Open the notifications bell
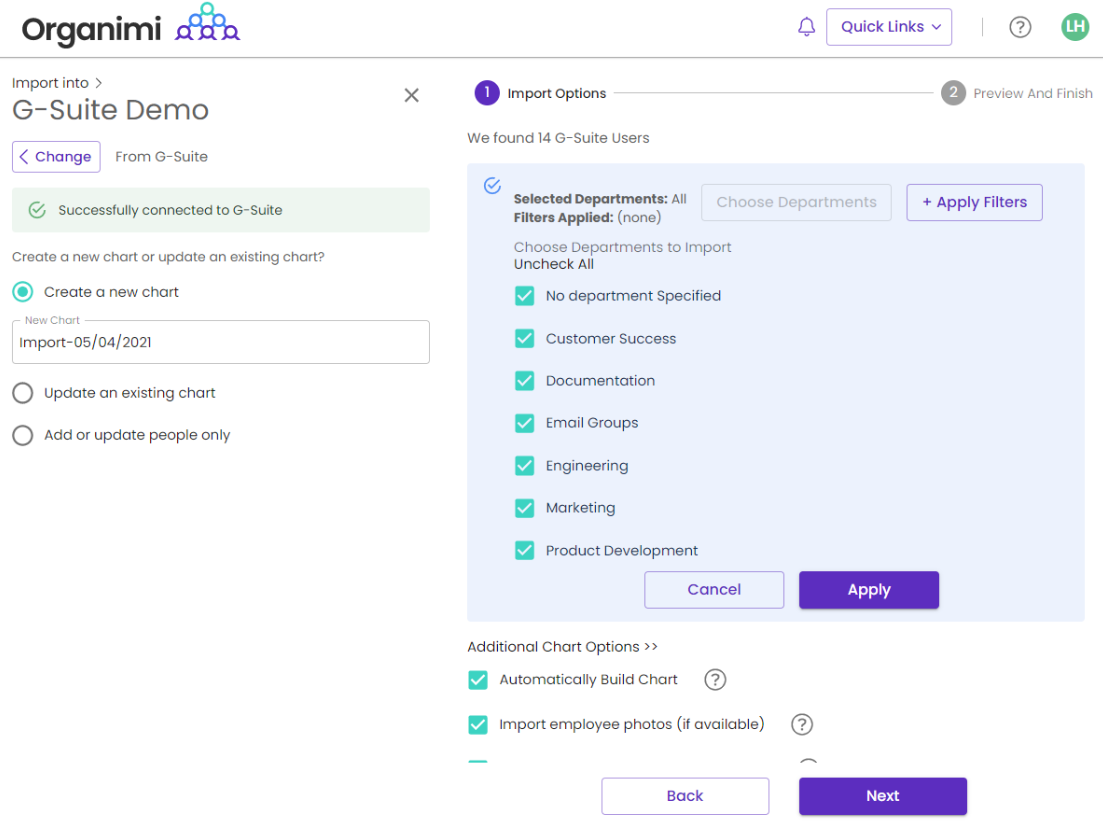Viewport: 1103px width, 823px height. [x=806, y=27]
